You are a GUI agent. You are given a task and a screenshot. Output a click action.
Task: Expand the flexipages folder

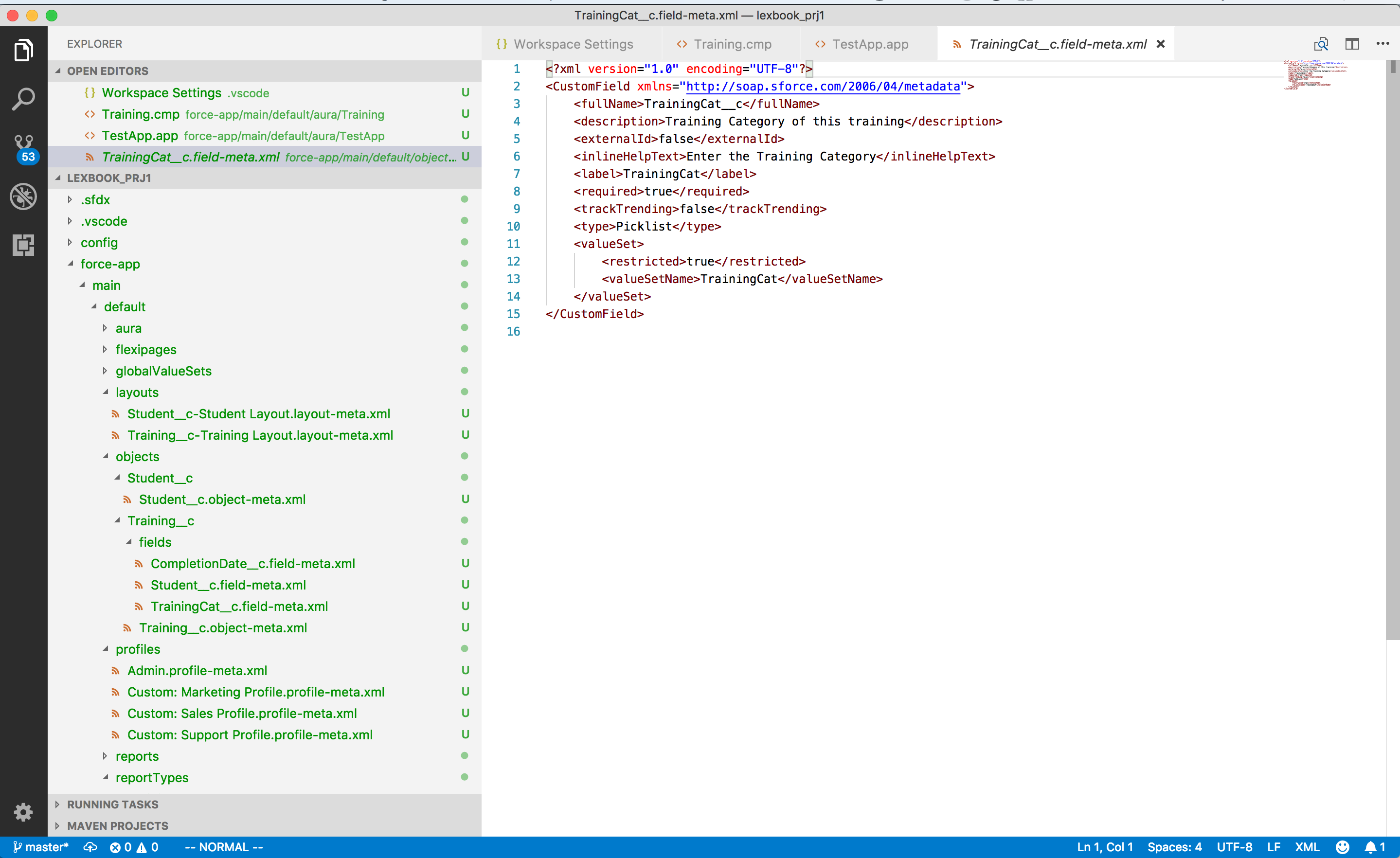105,349
